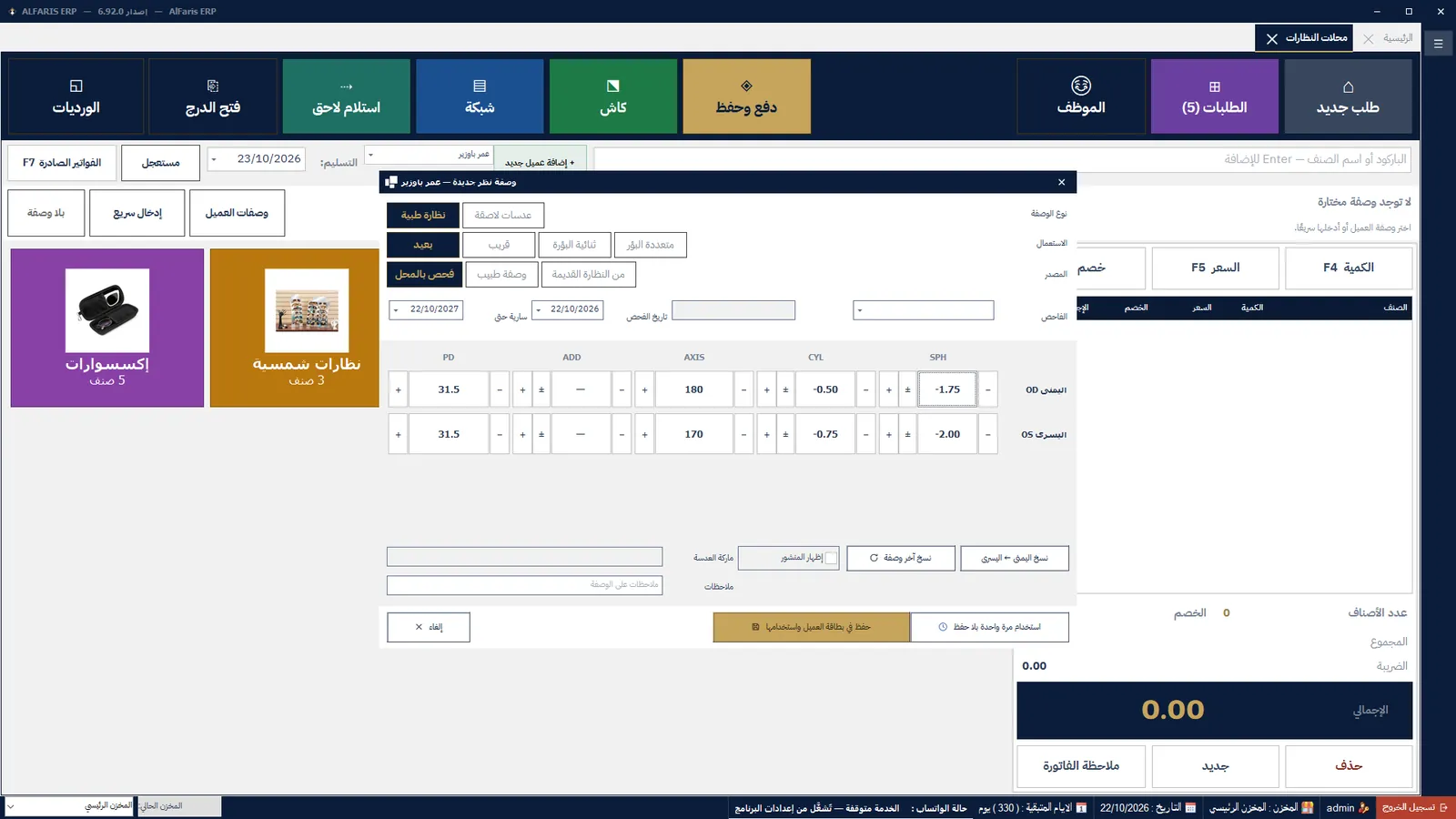This screenshot has height=819, width=1456.
Task: Open the الطلبات (5) orders tile
Action: (x=1215, y=97)
